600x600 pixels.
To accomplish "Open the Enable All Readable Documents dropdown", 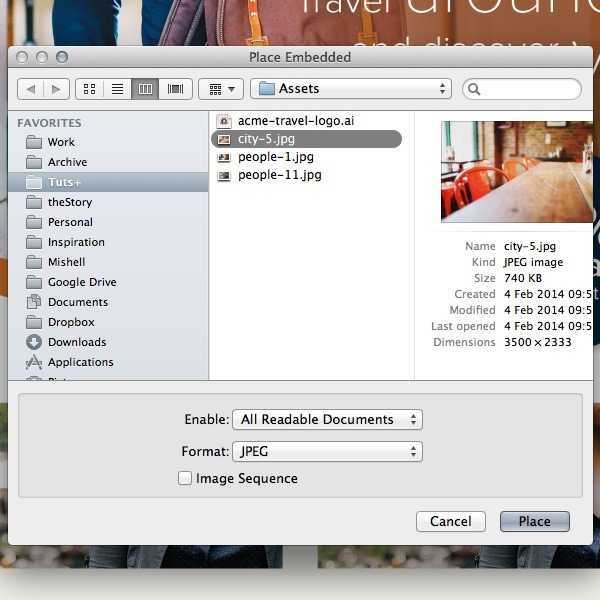I will click(x=327, y=420).
